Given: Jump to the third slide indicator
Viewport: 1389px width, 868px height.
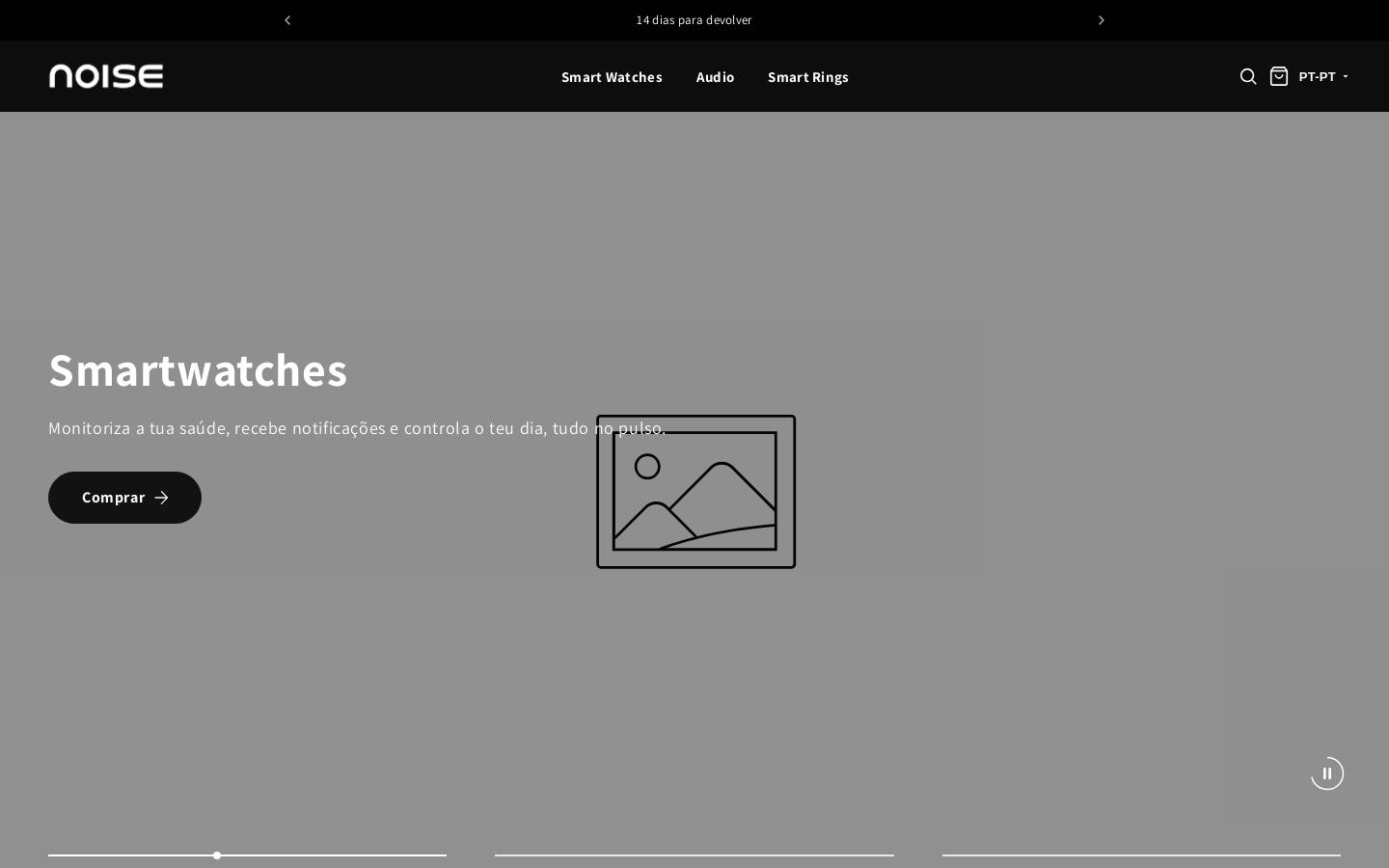Looking at the screenshot, I should tap(1141, 854).
